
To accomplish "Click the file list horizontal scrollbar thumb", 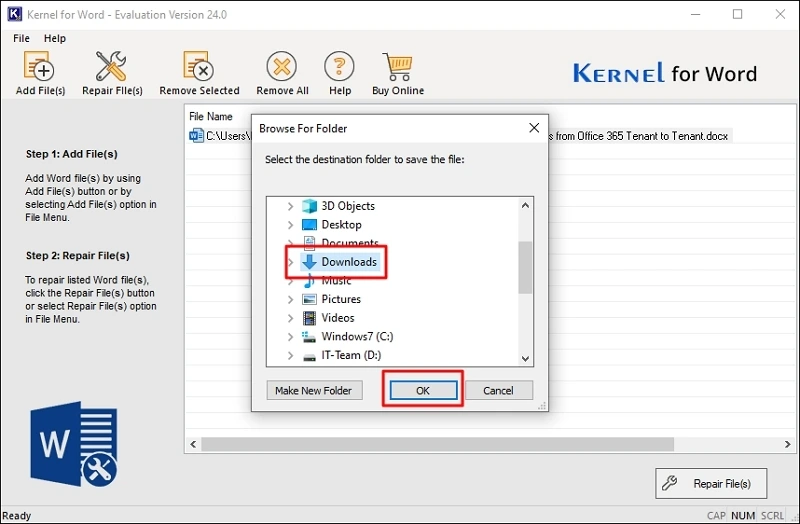I will pos(437,444).
